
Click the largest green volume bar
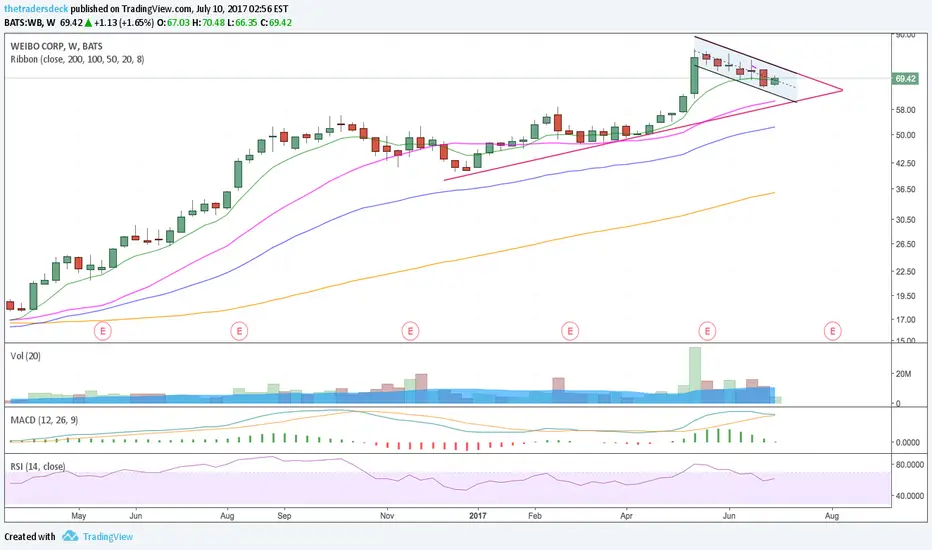point(695,375)
